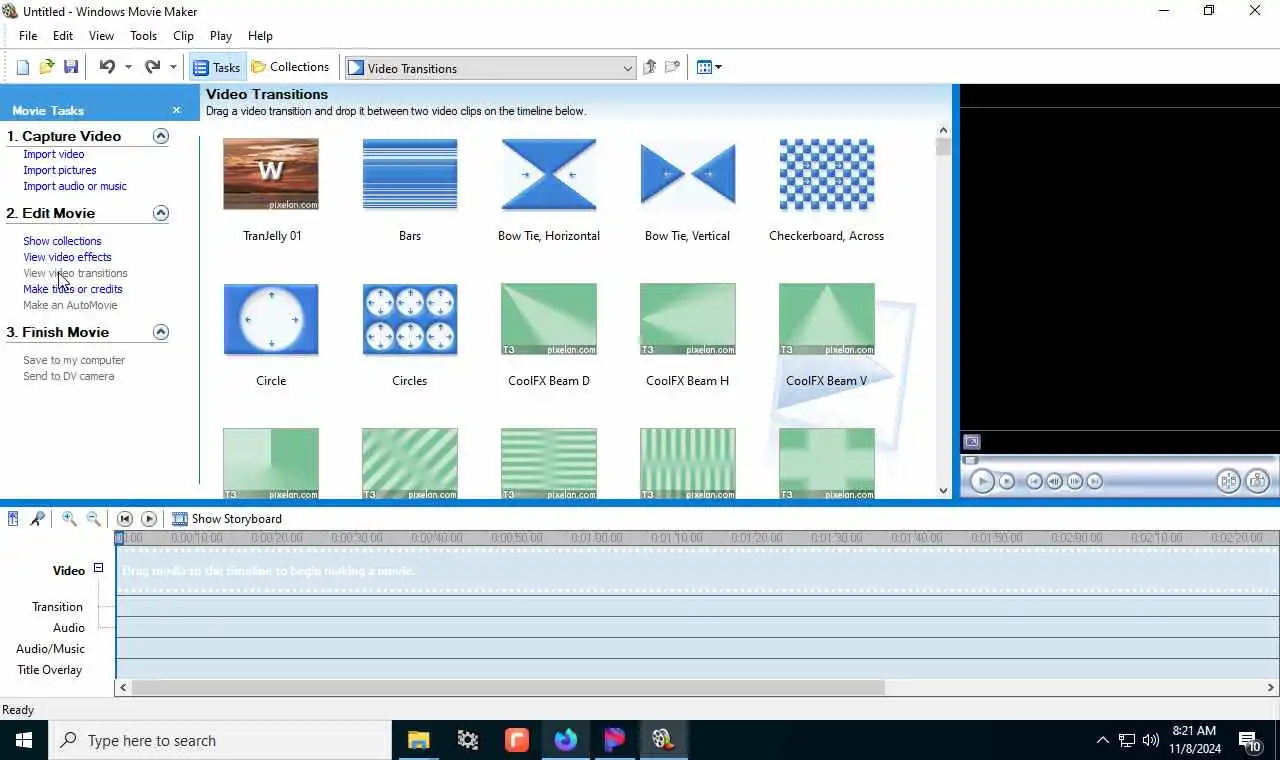Collapse the Finish Movie section
This screenshot has width=1280, height=760.
(160, 332)
